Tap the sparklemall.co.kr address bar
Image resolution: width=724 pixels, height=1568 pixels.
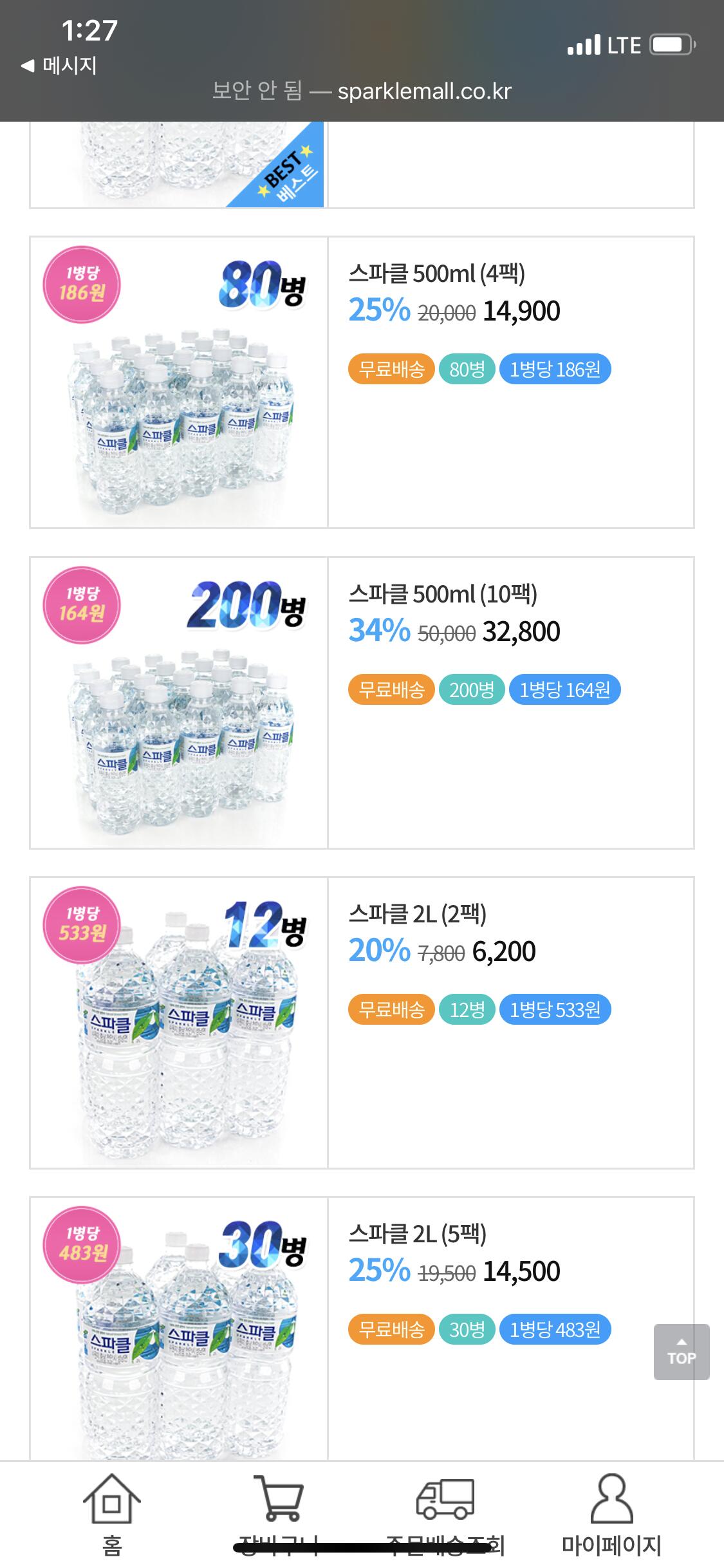tap(362, 91)
